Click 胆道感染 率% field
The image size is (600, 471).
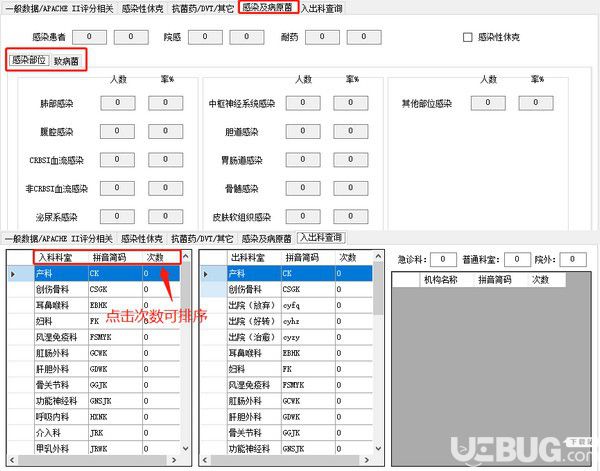click(351, 131)
